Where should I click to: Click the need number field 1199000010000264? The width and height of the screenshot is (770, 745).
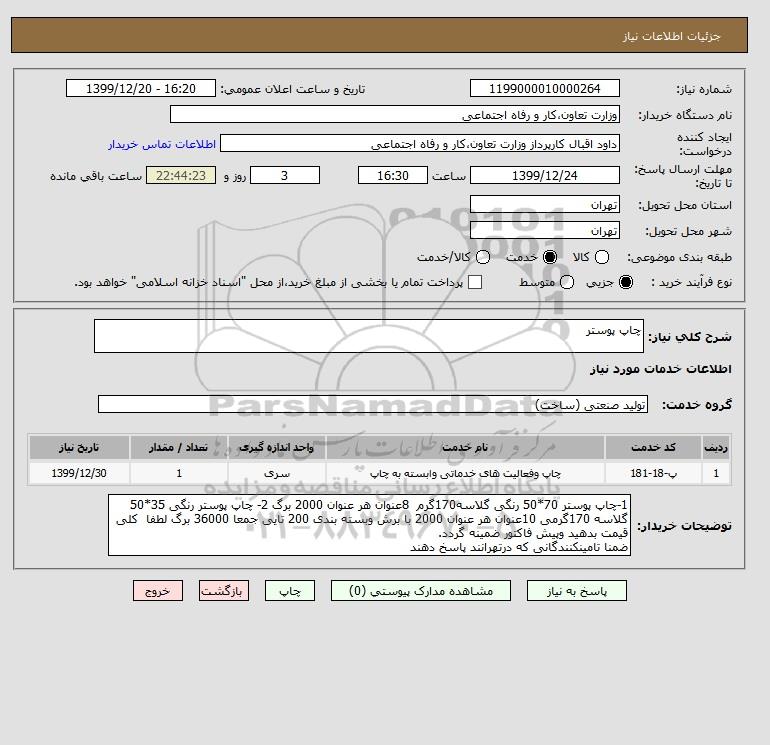coord(545,89)
